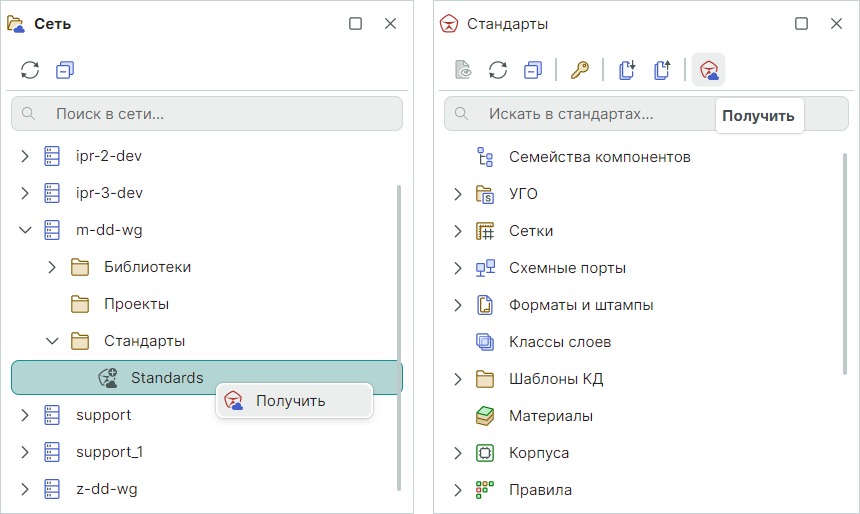860x514 pixels.
Task: Click the Сеть panel vertical scrollbar
Action: [x=399, y=337]
